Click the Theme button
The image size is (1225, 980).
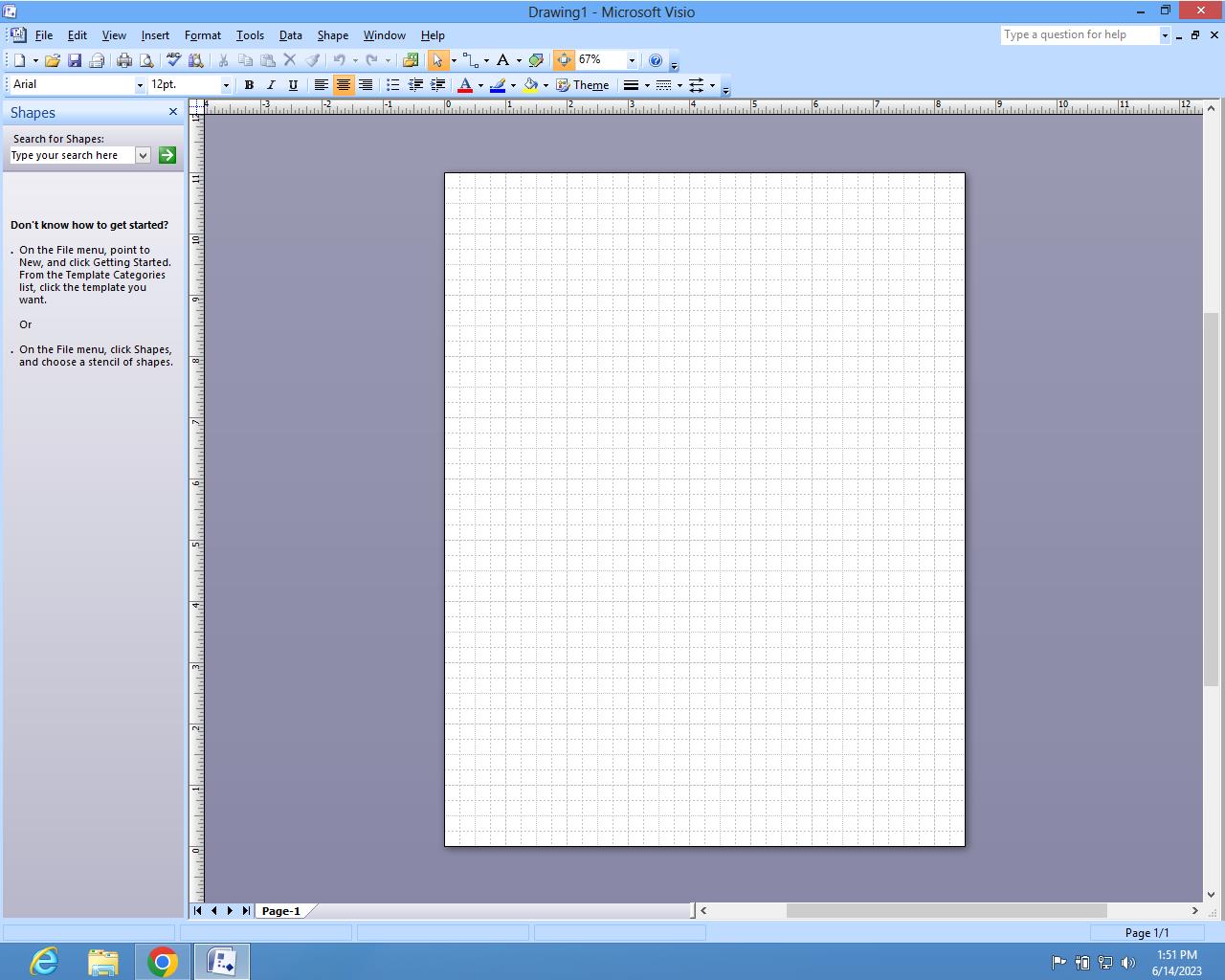[x=583, y=85]
